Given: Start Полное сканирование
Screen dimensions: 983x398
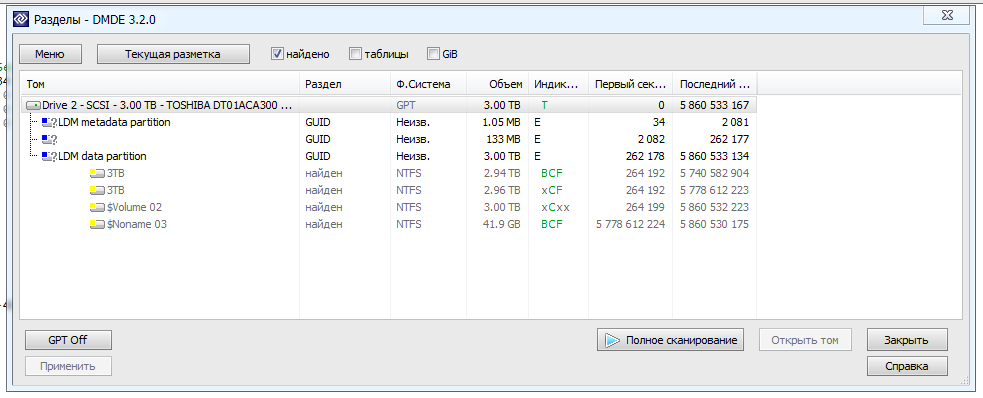Looking at the screenshot, I should click(670, 340).
